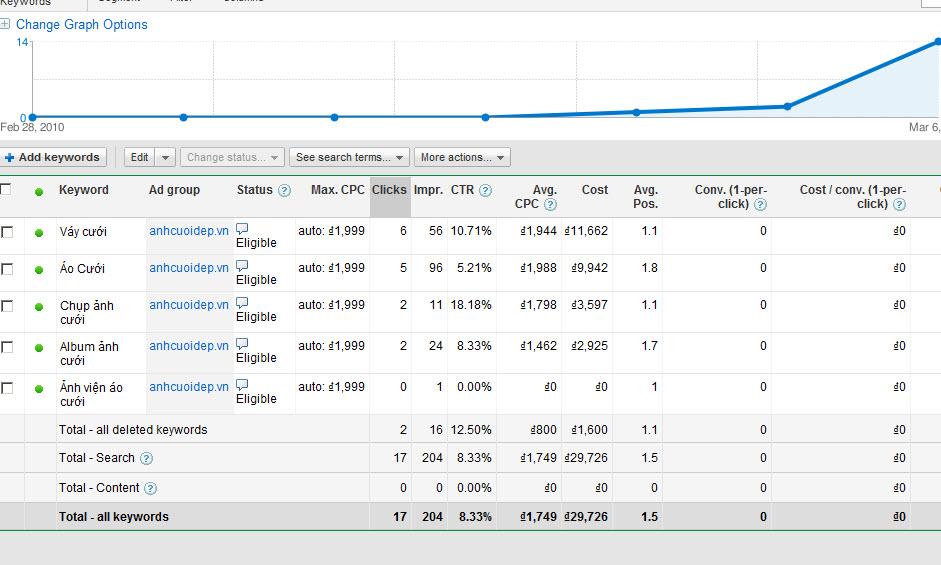Screen dimensions: 941x565
Task: Open the Avg. CPC help icon
Action: click(550, 205)
